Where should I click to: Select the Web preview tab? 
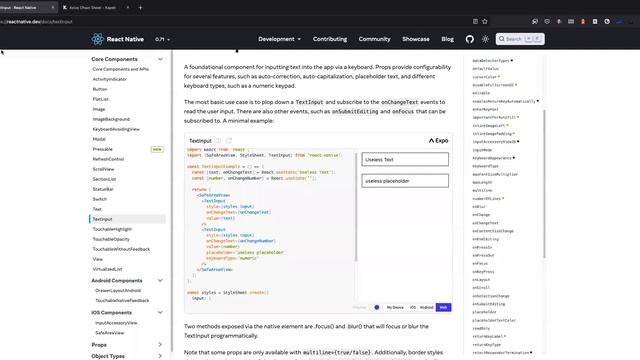pos(443,307)
